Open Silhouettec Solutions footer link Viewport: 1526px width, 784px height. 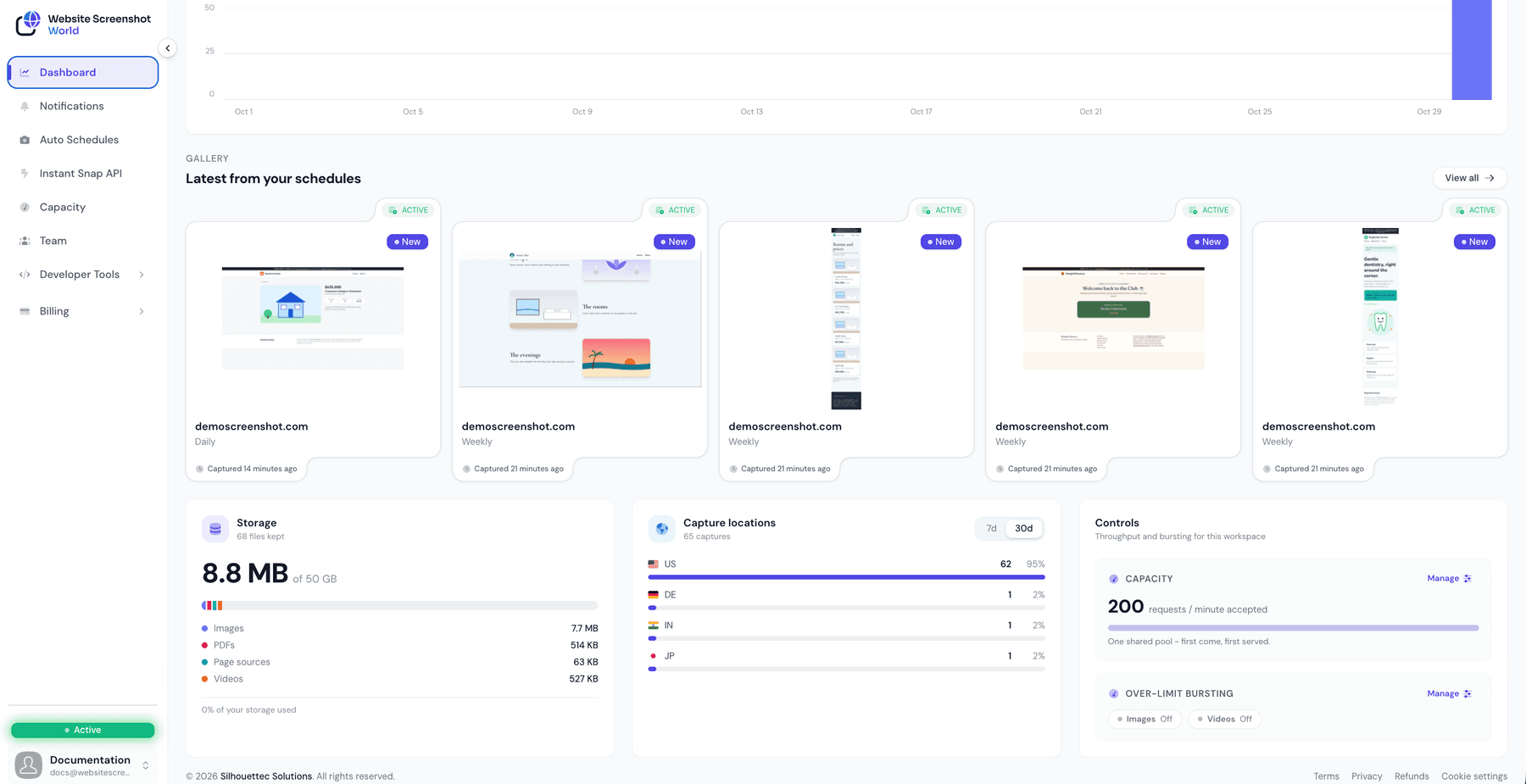click(266, 776)
